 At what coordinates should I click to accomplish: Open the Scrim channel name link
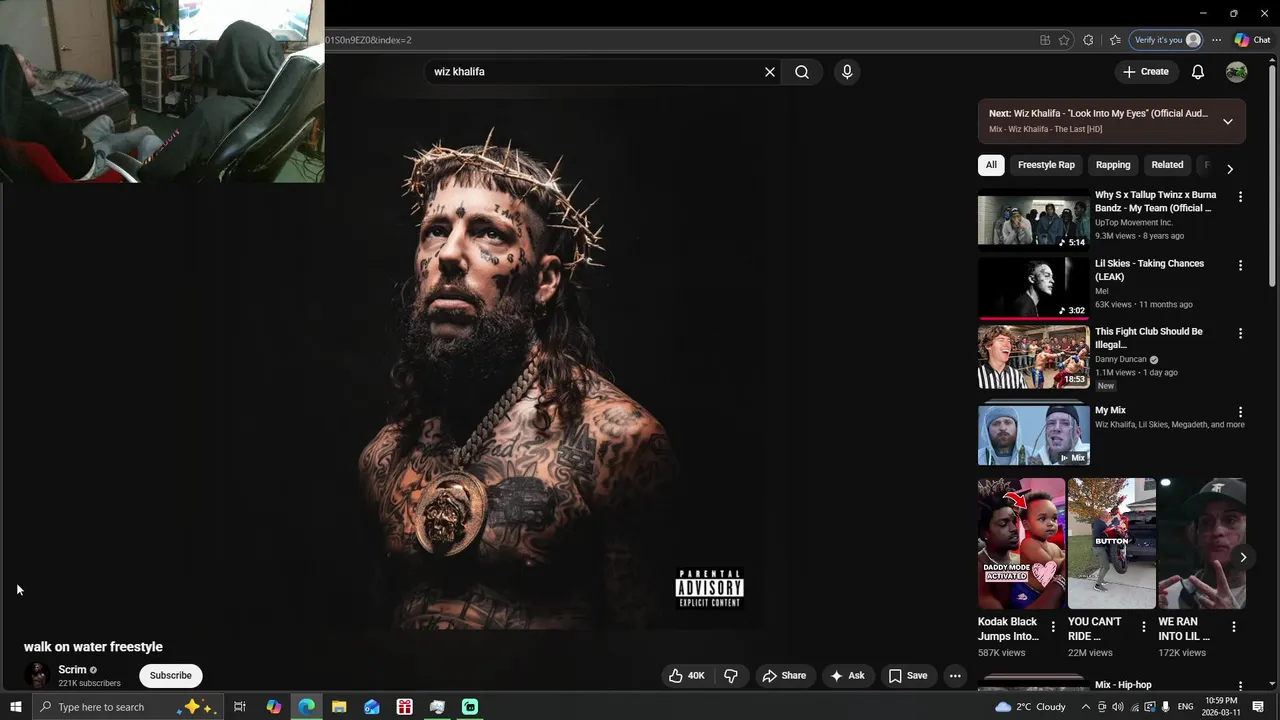(72, 670)
